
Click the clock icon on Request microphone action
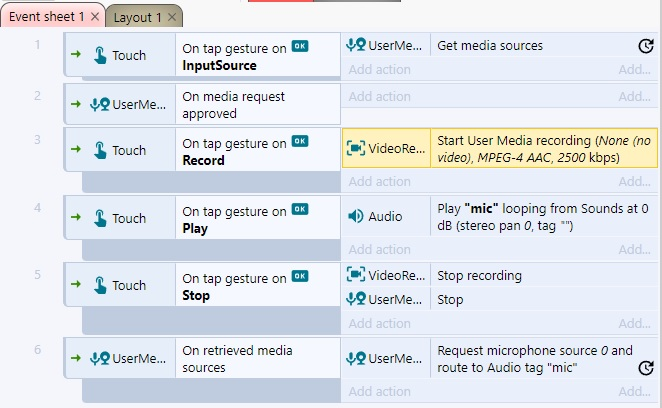[646, 368]
